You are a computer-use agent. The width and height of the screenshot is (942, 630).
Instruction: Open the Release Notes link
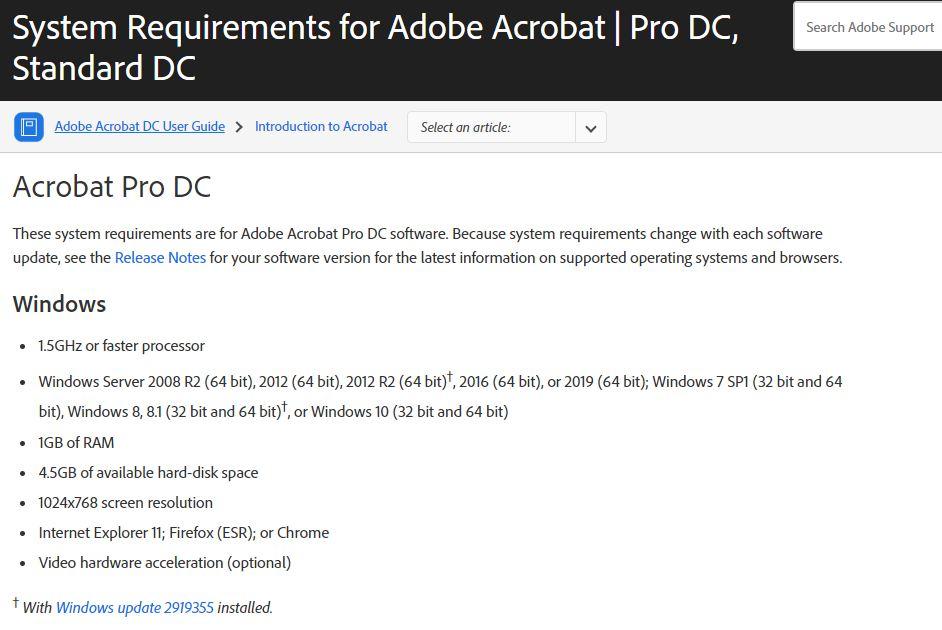159,257
